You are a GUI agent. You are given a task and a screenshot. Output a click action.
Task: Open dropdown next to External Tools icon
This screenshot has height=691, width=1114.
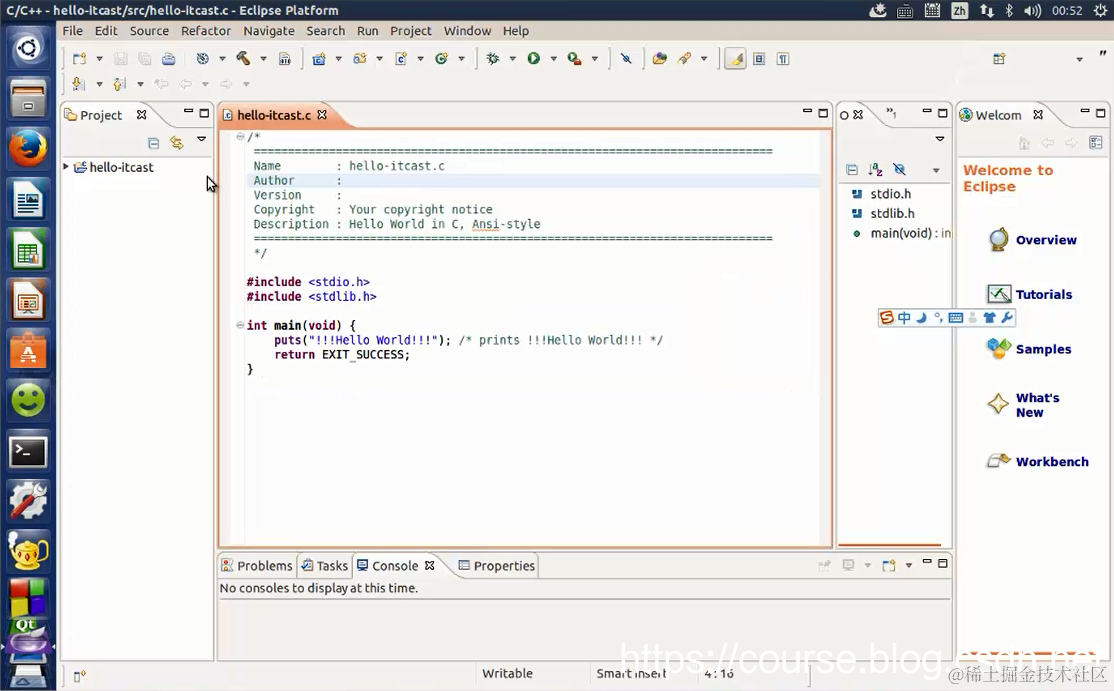[595, 59]
